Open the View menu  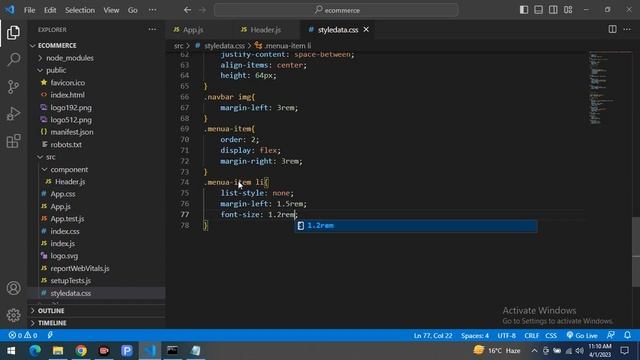click(111, 10)
